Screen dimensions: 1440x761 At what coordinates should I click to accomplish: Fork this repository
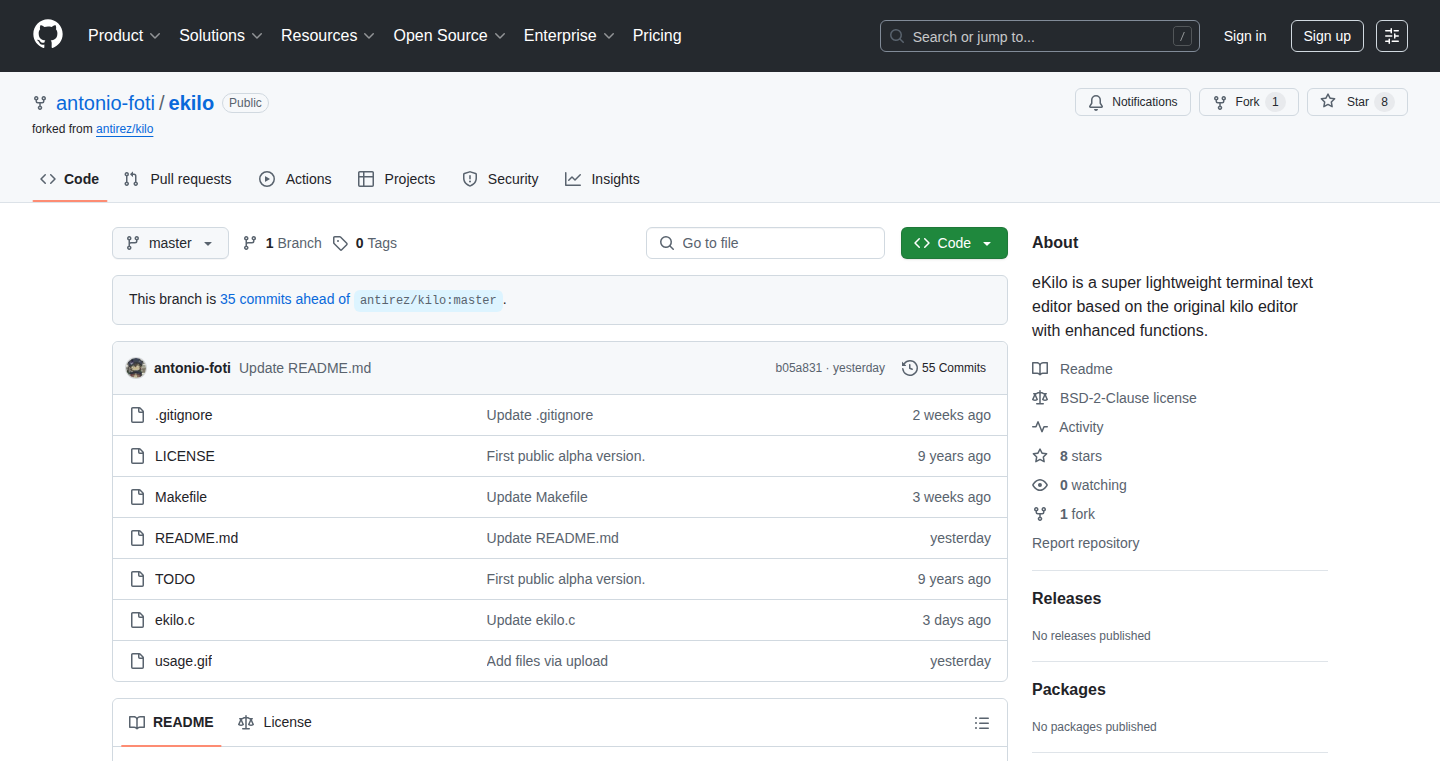[1248, 102]
